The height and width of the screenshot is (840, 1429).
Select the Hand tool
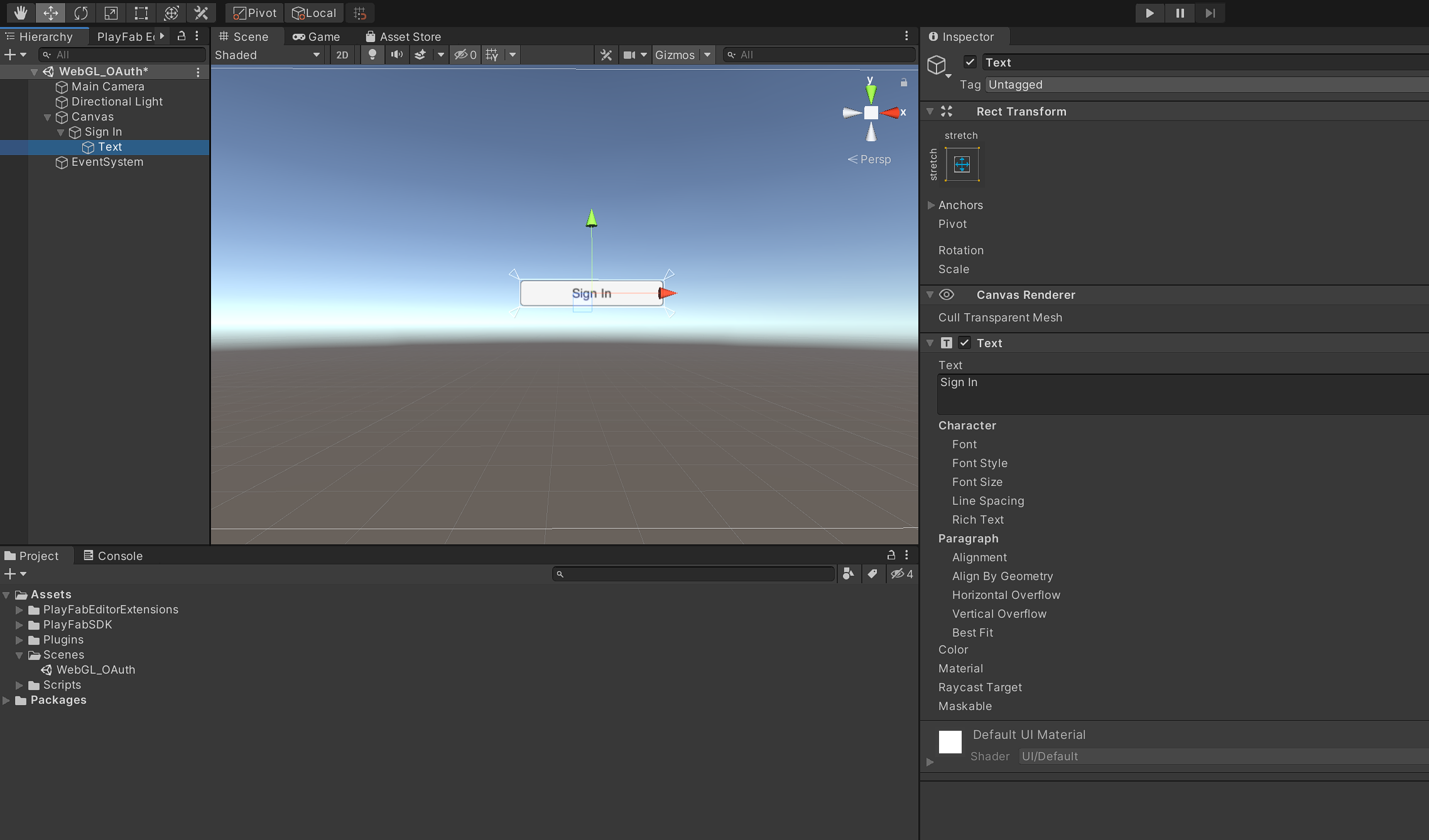[x=21, y=13]
